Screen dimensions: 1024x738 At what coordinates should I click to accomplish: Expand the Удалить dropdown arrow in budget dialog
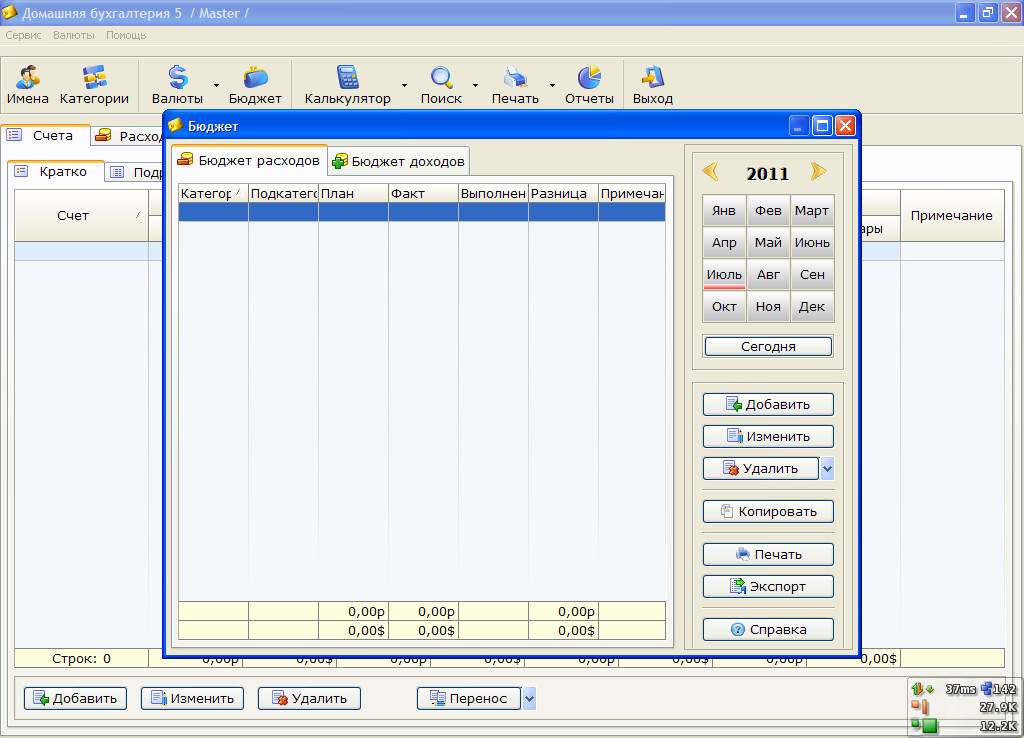[x=827, y=468]
